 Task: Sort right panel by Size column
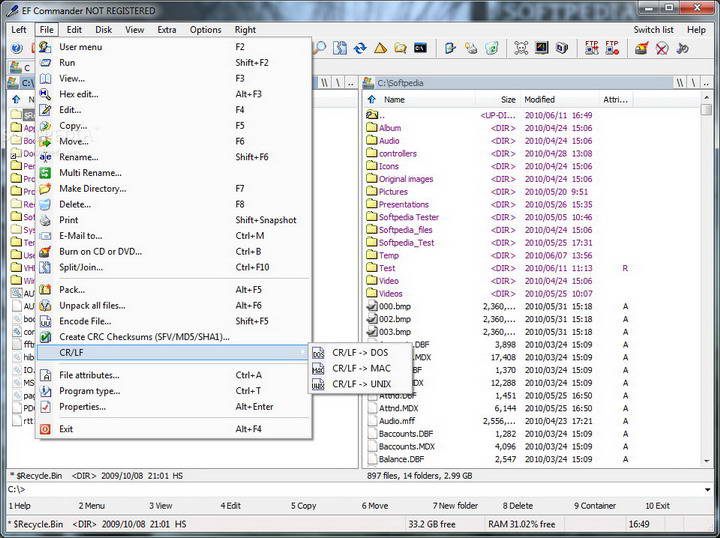coord(508,100)
